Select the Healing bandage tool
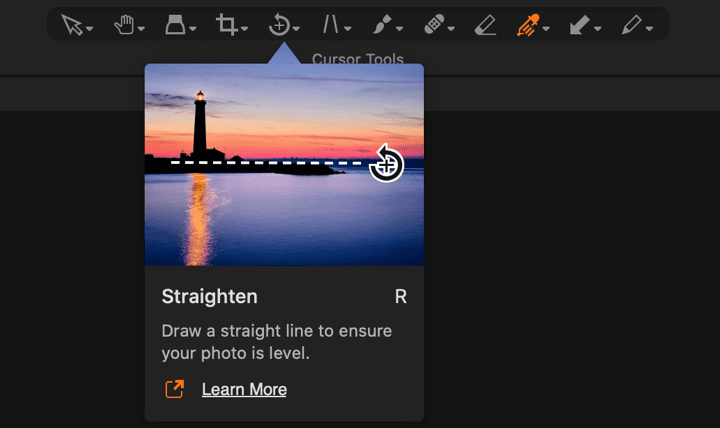The width and height of the screenshot is (720, 428). pos(434,24)
